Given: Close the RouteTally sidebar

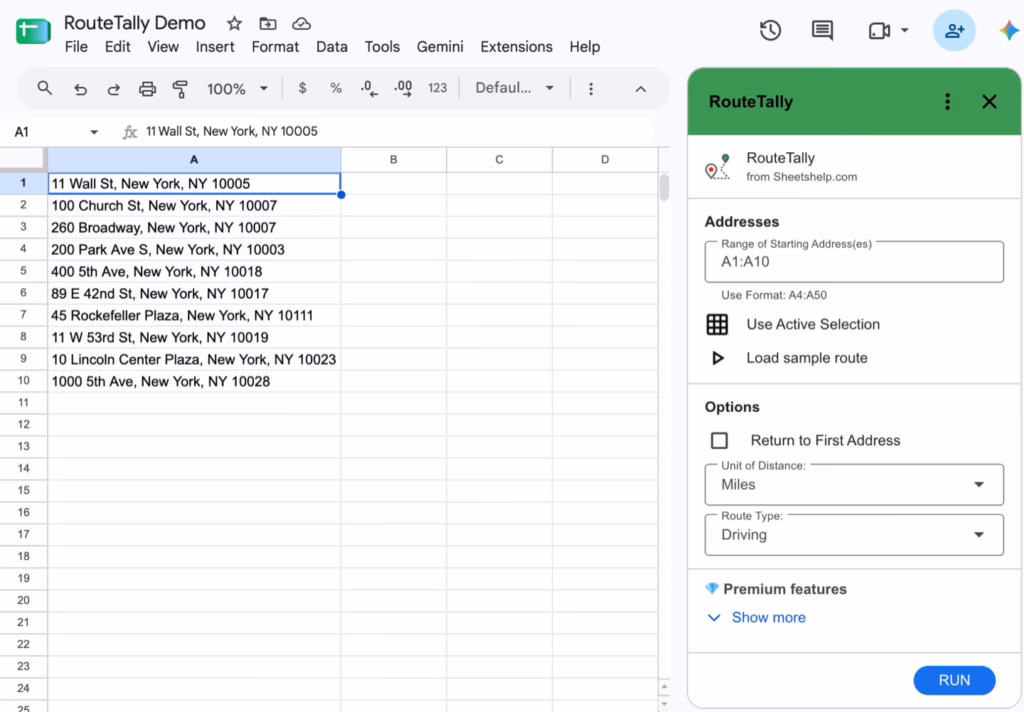Looking at the screenshot, I should 989,101.
